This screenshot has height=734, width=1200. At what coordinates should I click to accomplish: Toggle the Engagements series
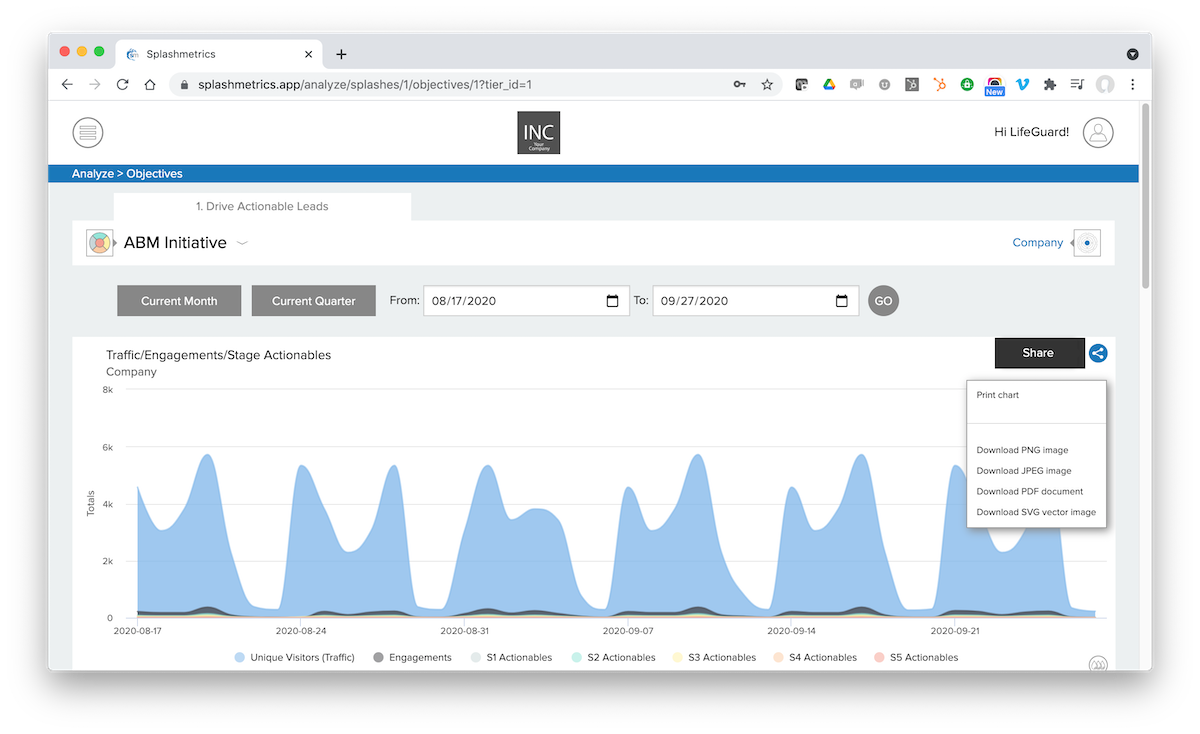[412, 657]
